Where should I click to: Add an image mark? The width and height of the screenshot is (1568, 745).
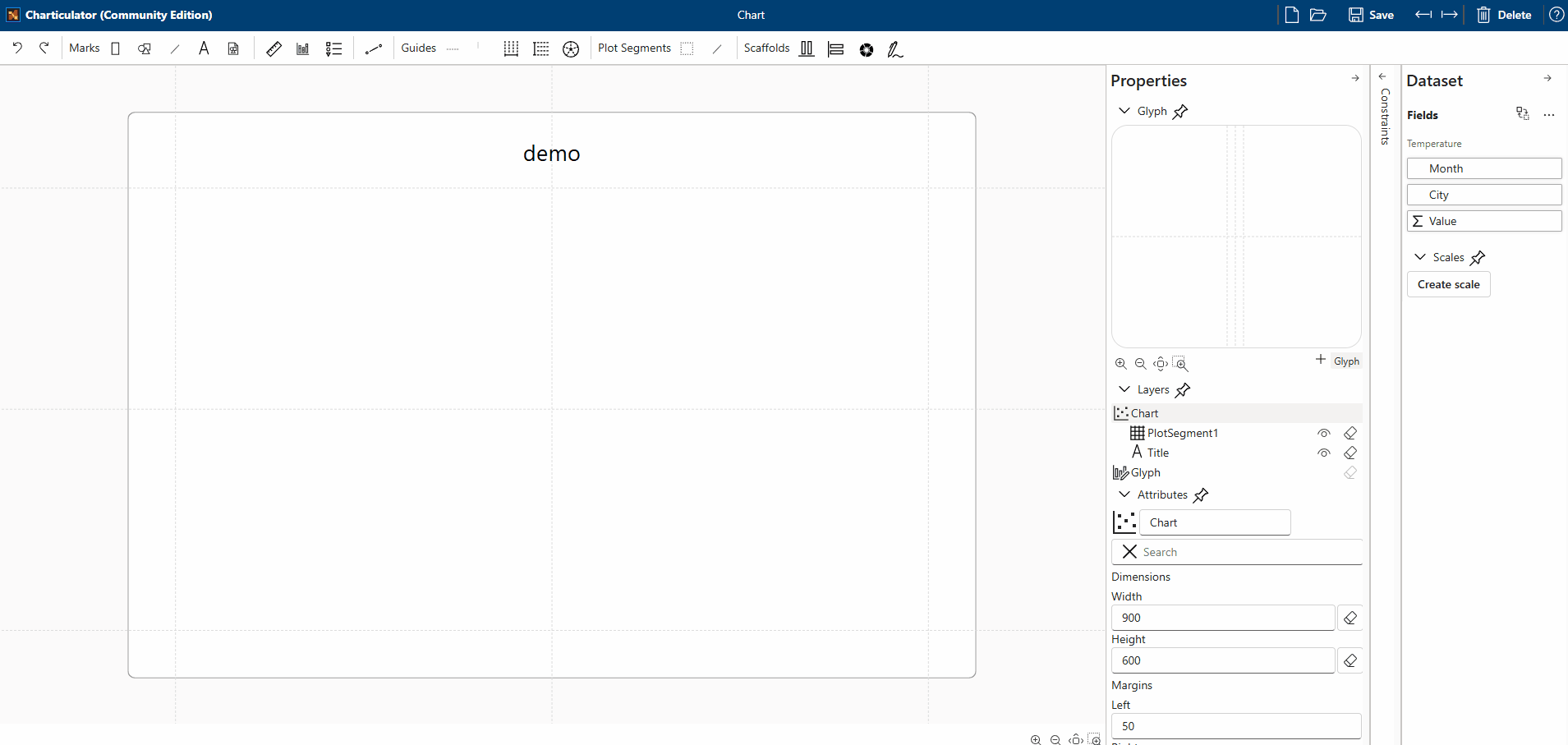[233, 48]
